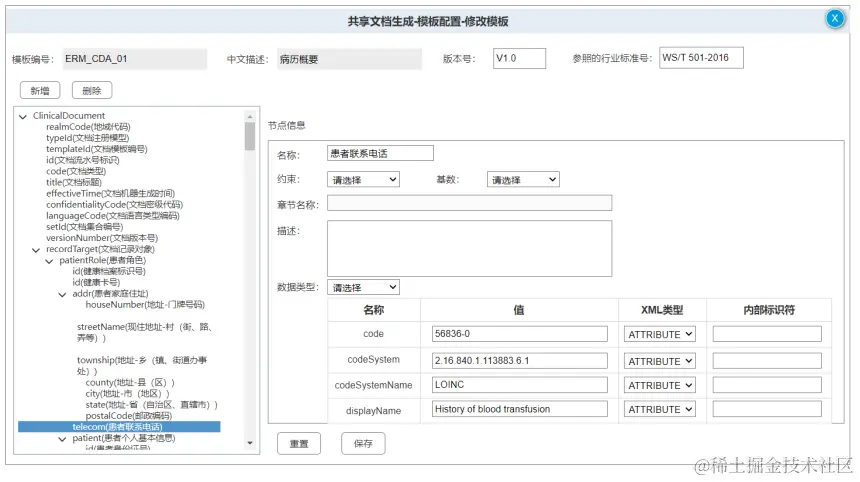Open XML type dropdown for code row

[x=660, y=334]
